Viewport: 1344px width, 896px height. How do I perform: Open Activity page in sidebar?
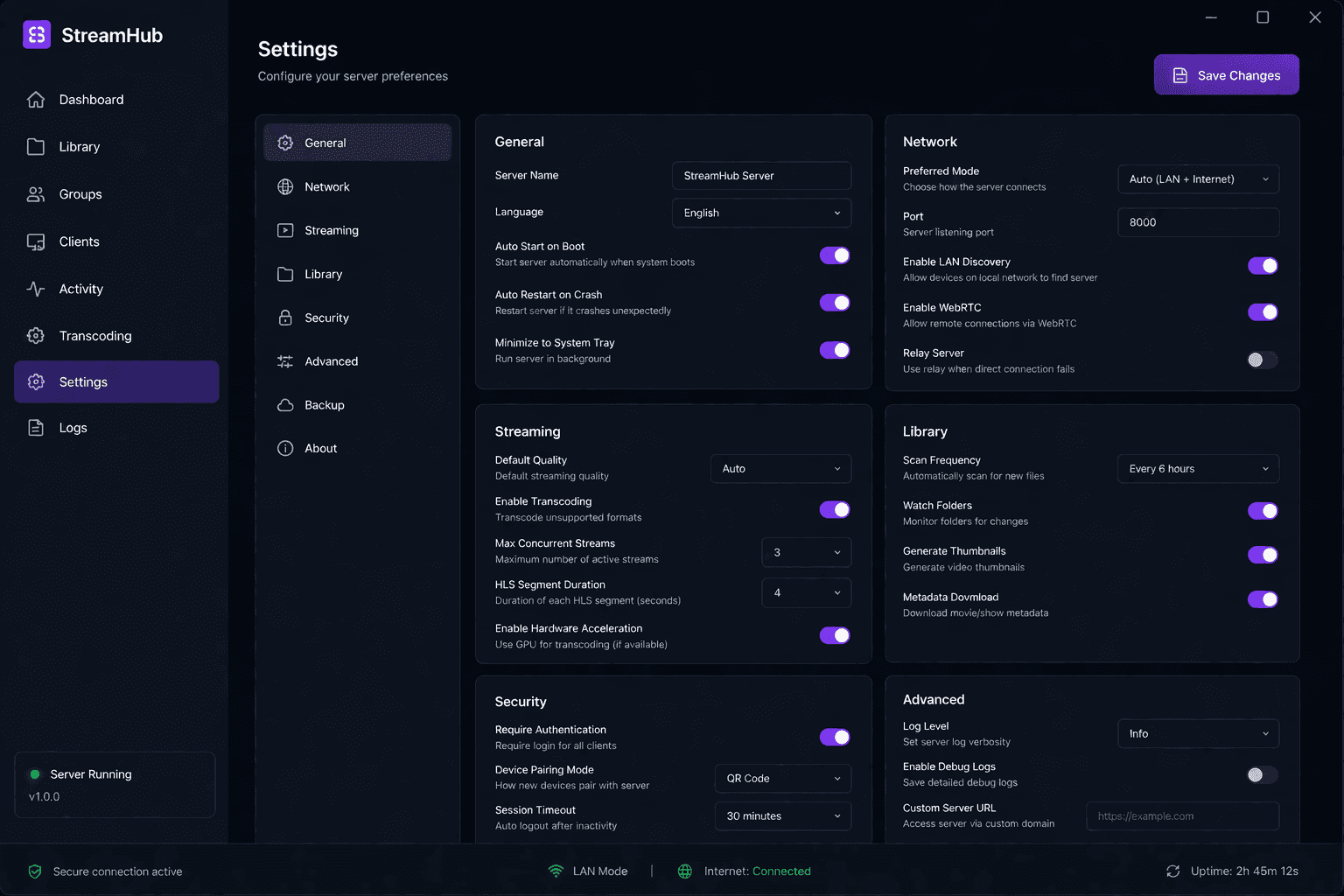pyautogui.click(x=116, y=289)
